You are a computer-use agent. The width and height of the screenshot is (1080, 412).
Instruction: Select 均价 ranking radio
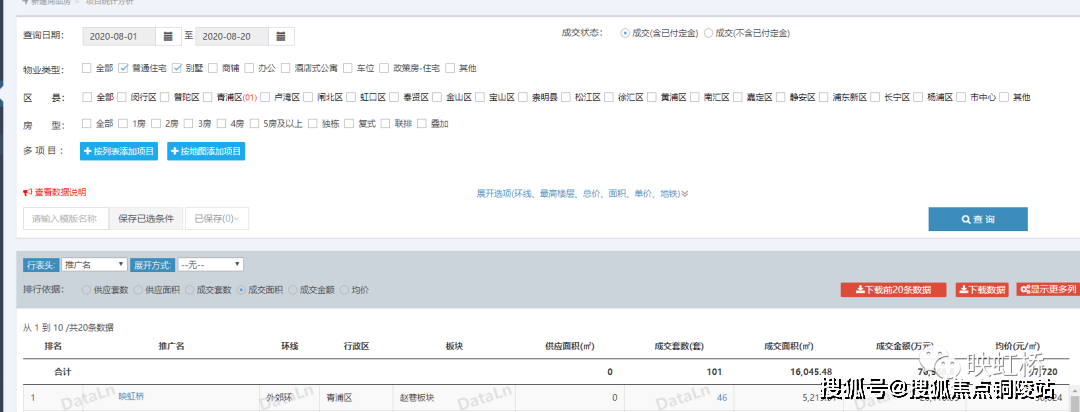coord(344,290)
